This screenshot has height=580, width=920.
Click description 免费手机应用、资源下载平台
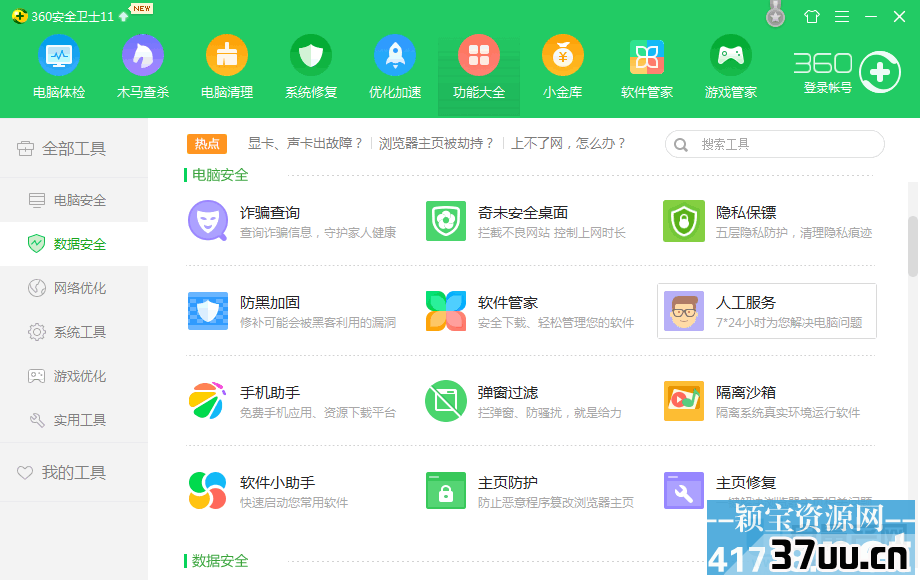pyautogui.click(x=318, y=413)
